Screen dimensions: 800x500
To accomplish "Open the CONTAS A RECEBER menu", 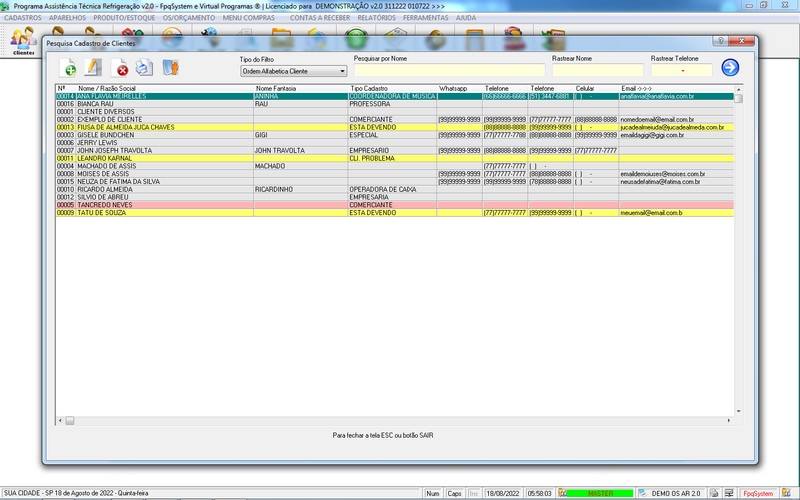I will coord(320,18).
